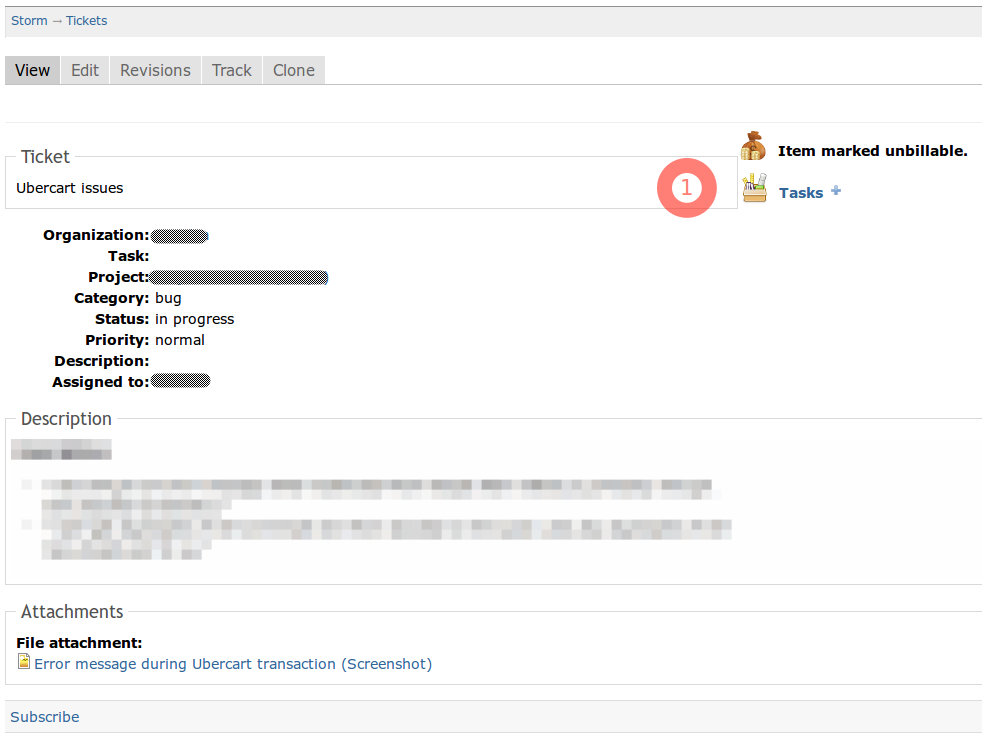Open the Tasks link
This screenshot has width=982, height=746.
[x=801, y=192]
